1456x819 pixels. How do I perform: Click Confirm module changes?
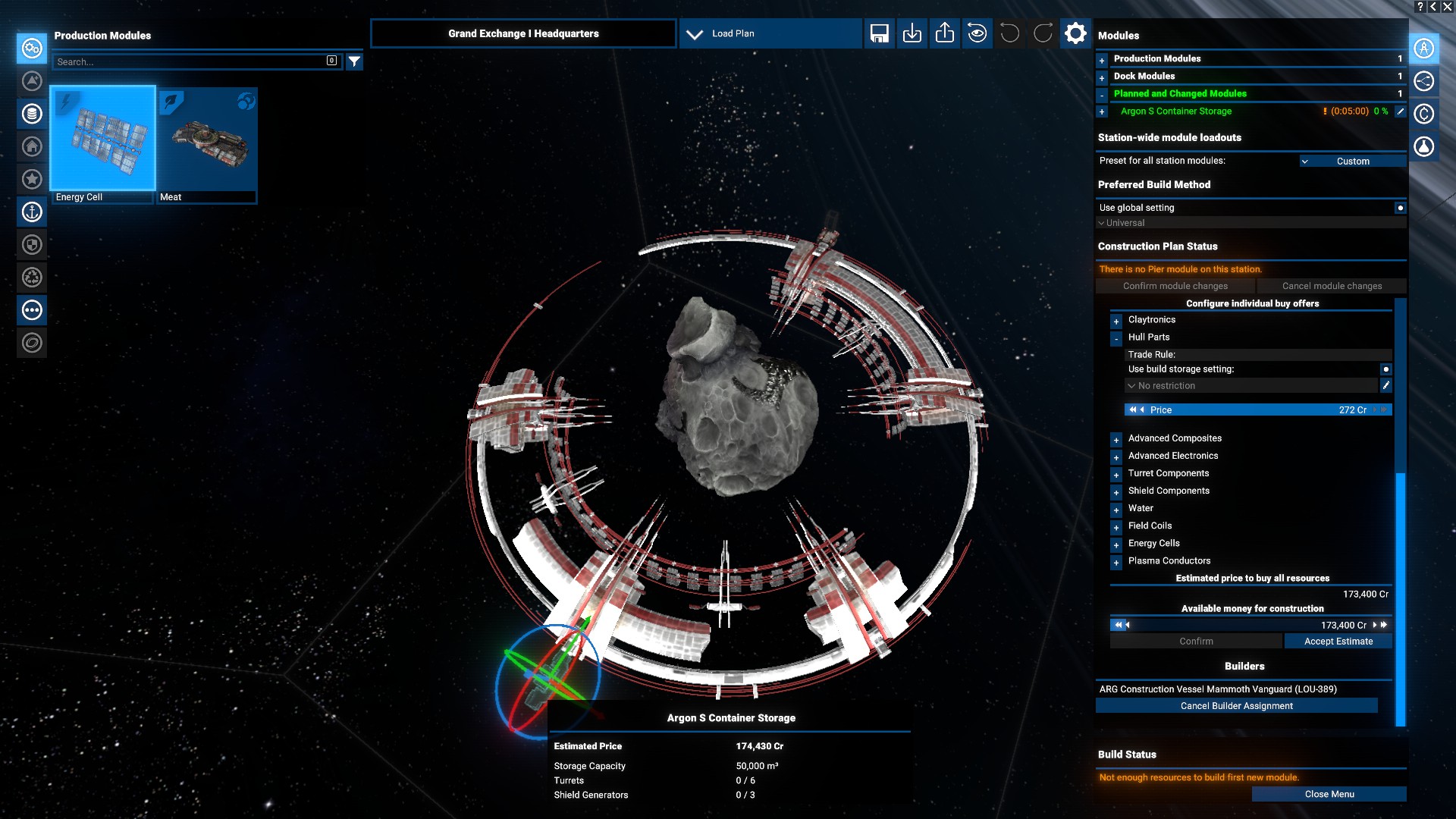[1175, 286]
